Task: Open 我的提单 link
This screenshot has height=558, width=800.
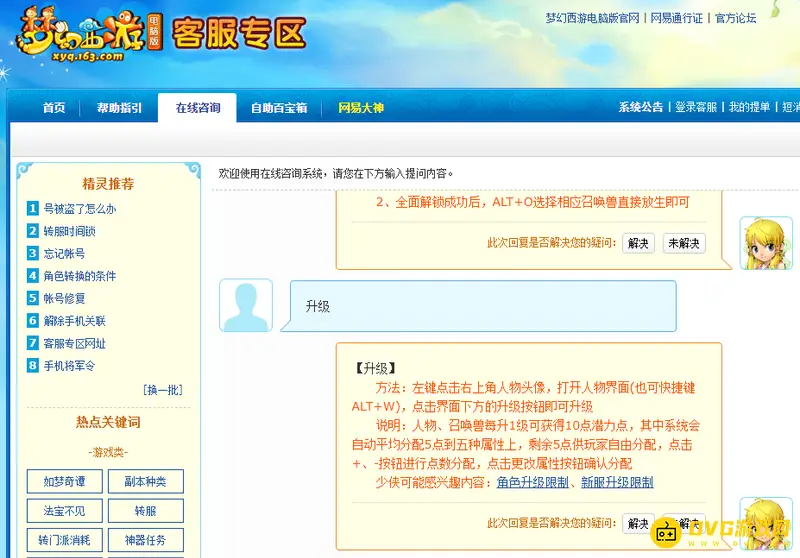Action: tap(749, 107)
